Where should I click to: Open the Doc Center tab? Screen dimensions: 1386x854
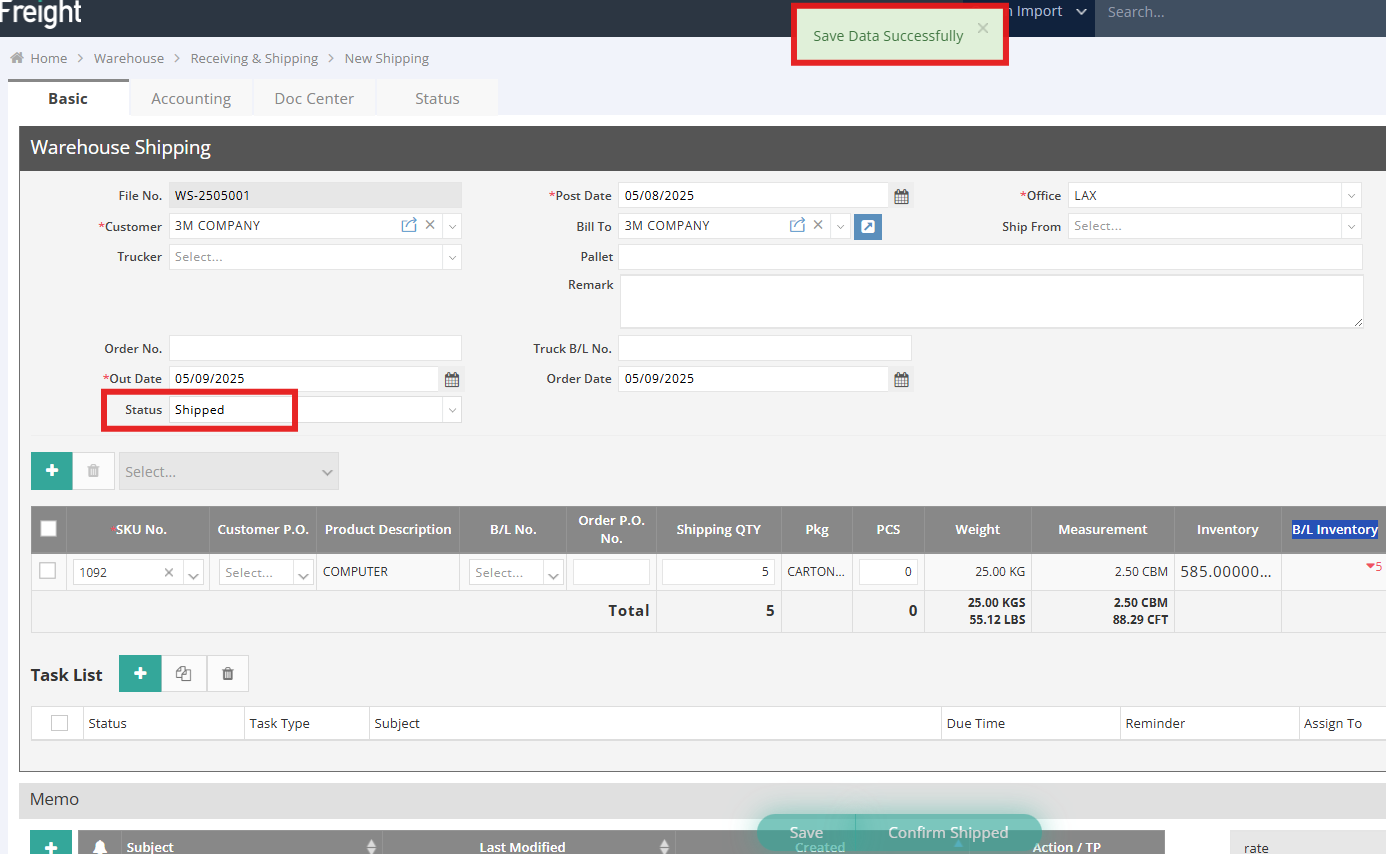point(314,99)
